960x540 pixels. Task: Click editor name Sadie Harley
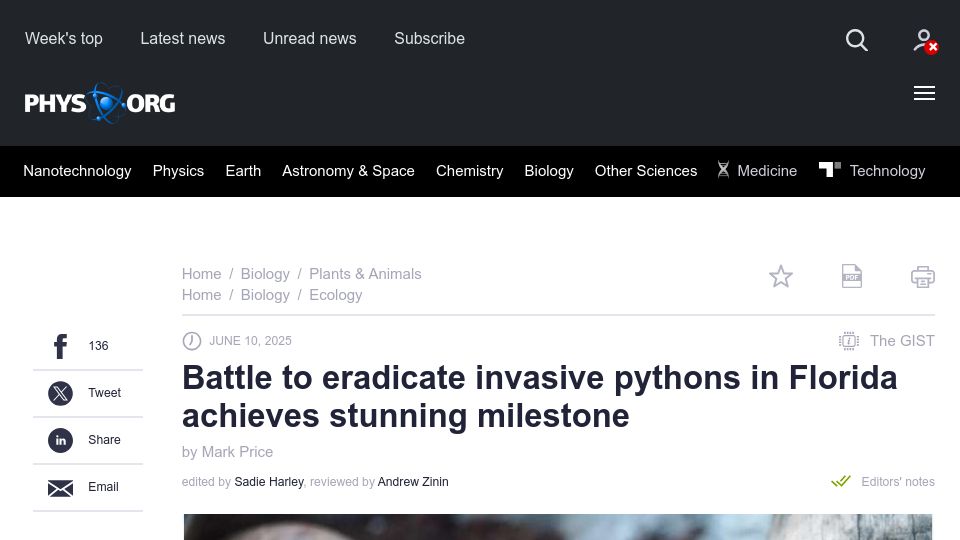[x=269, y=482]
